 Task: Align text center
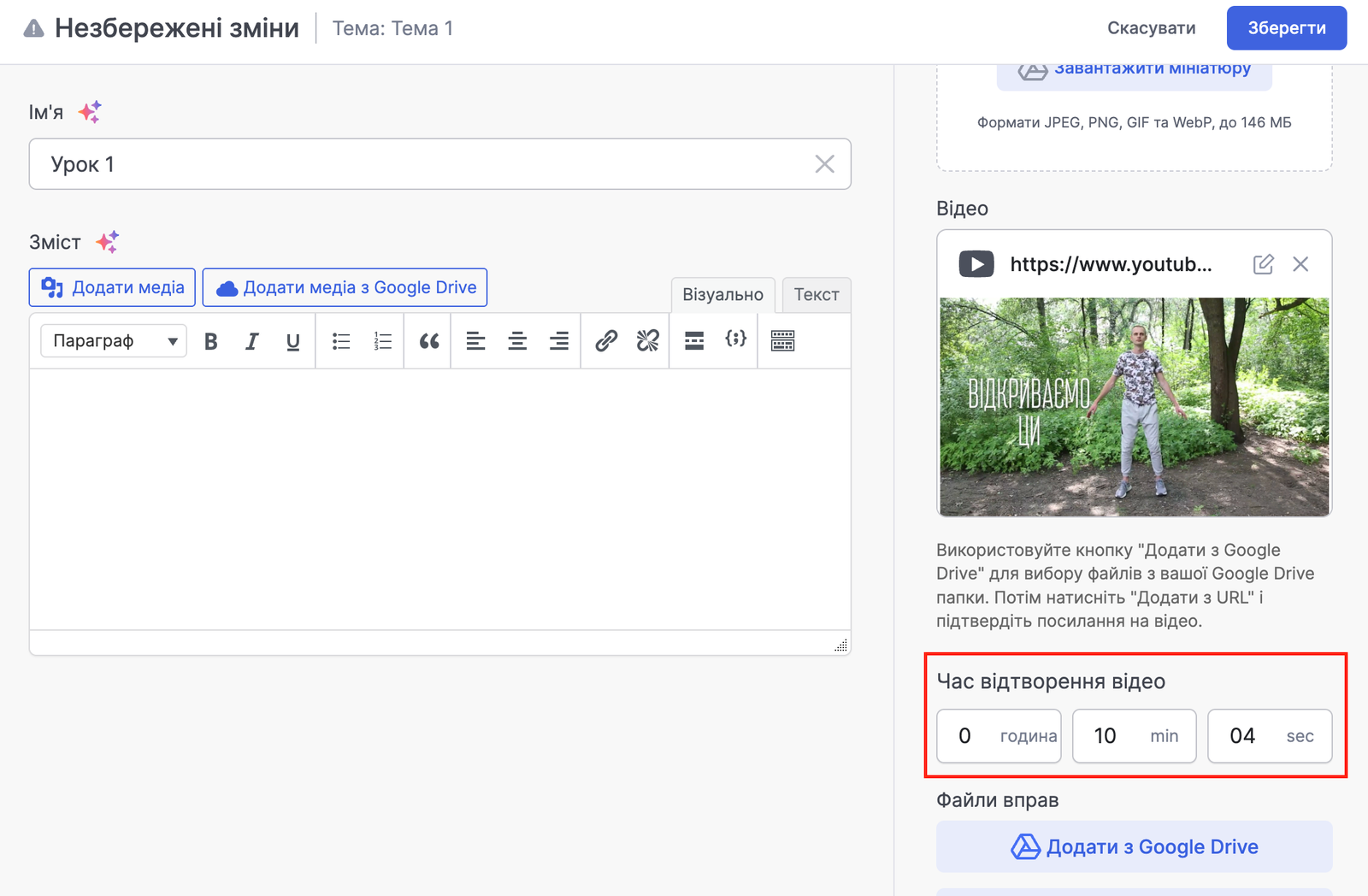(517, 341)
